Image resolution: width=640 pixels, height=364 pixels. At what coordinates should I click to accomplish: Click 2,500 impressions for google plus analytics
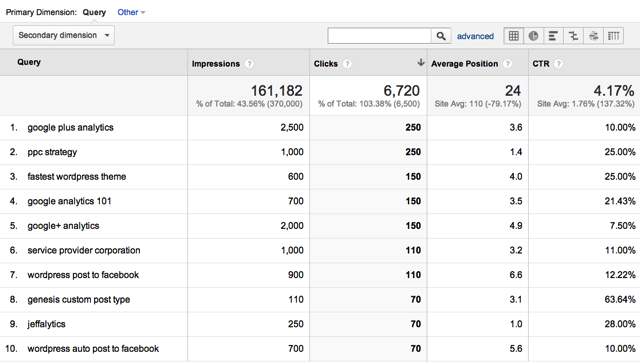click(x=292, y=128)
